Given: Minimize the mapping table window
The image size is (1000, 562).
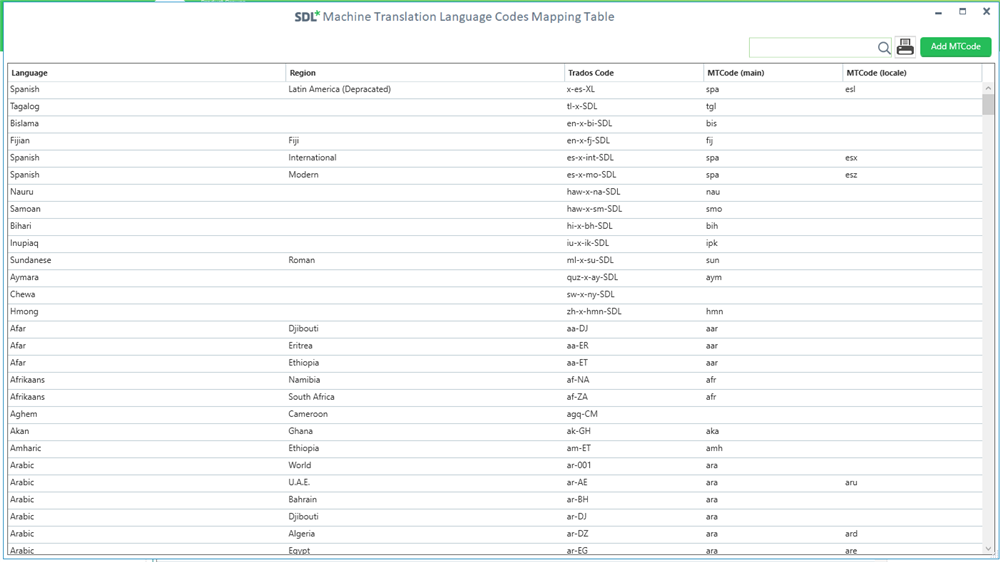Looking at the screenshot, I should [938, 12].
